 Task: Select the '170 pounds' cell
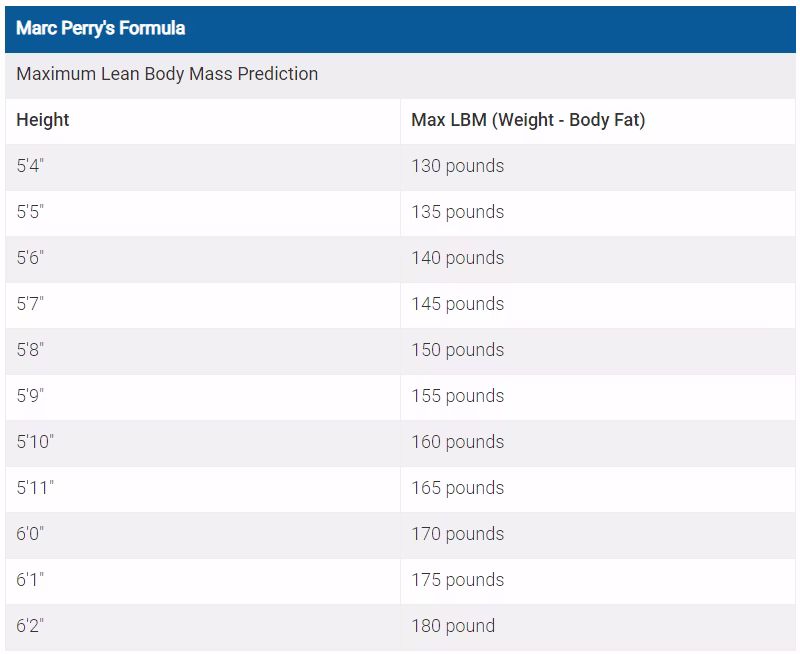[x=598, y=535]
